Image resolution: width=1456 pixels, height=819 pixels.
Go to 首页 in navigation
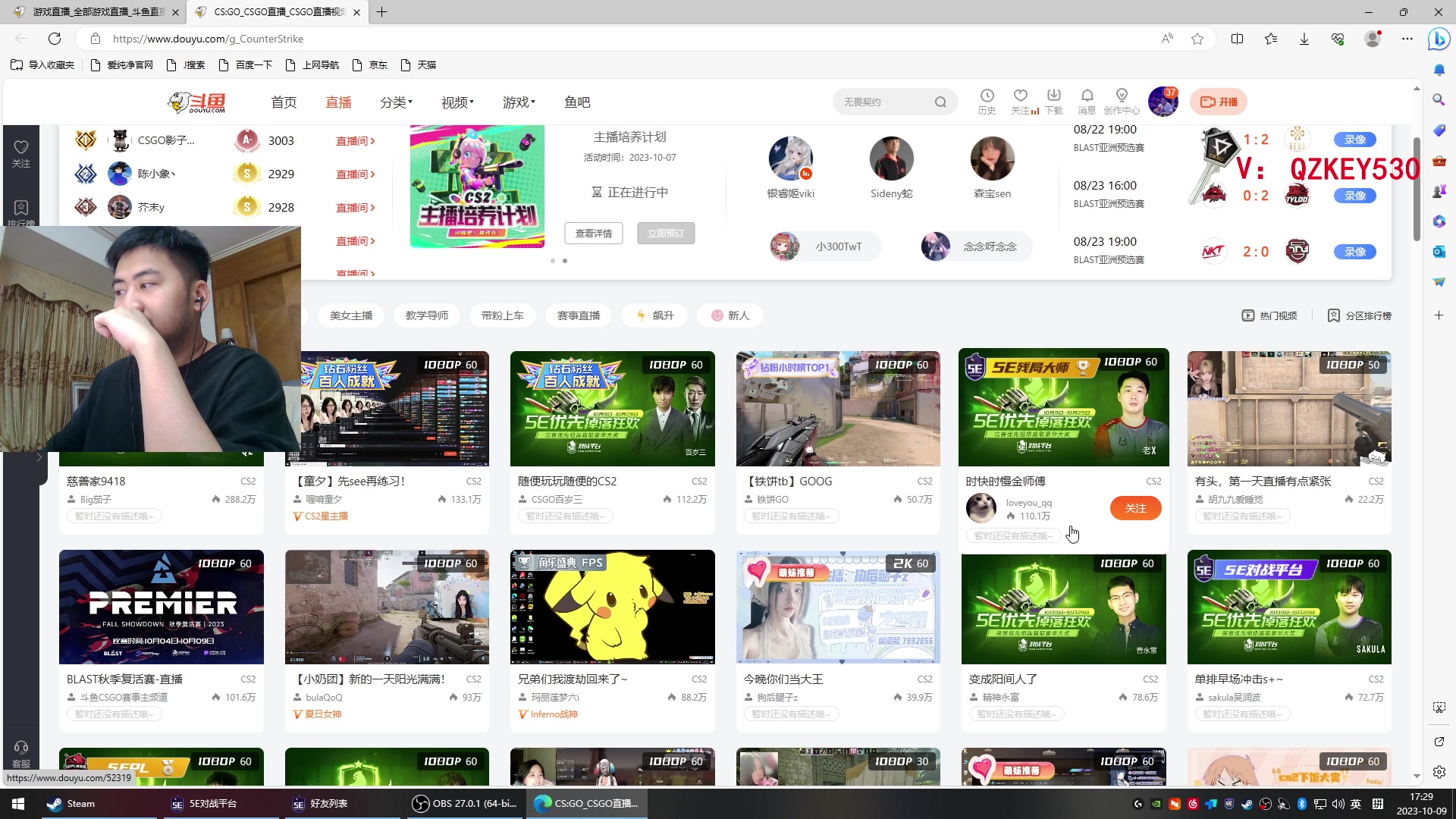coord(284,102)
